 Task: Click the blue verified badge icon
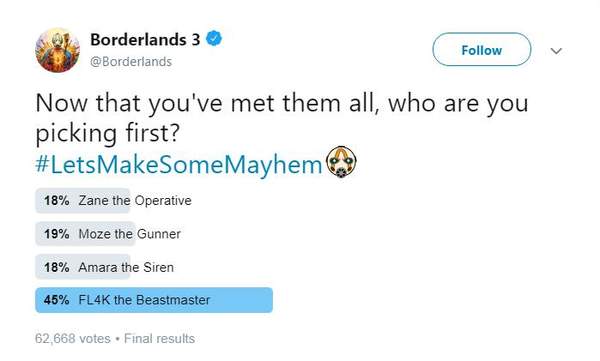(214, 39)
